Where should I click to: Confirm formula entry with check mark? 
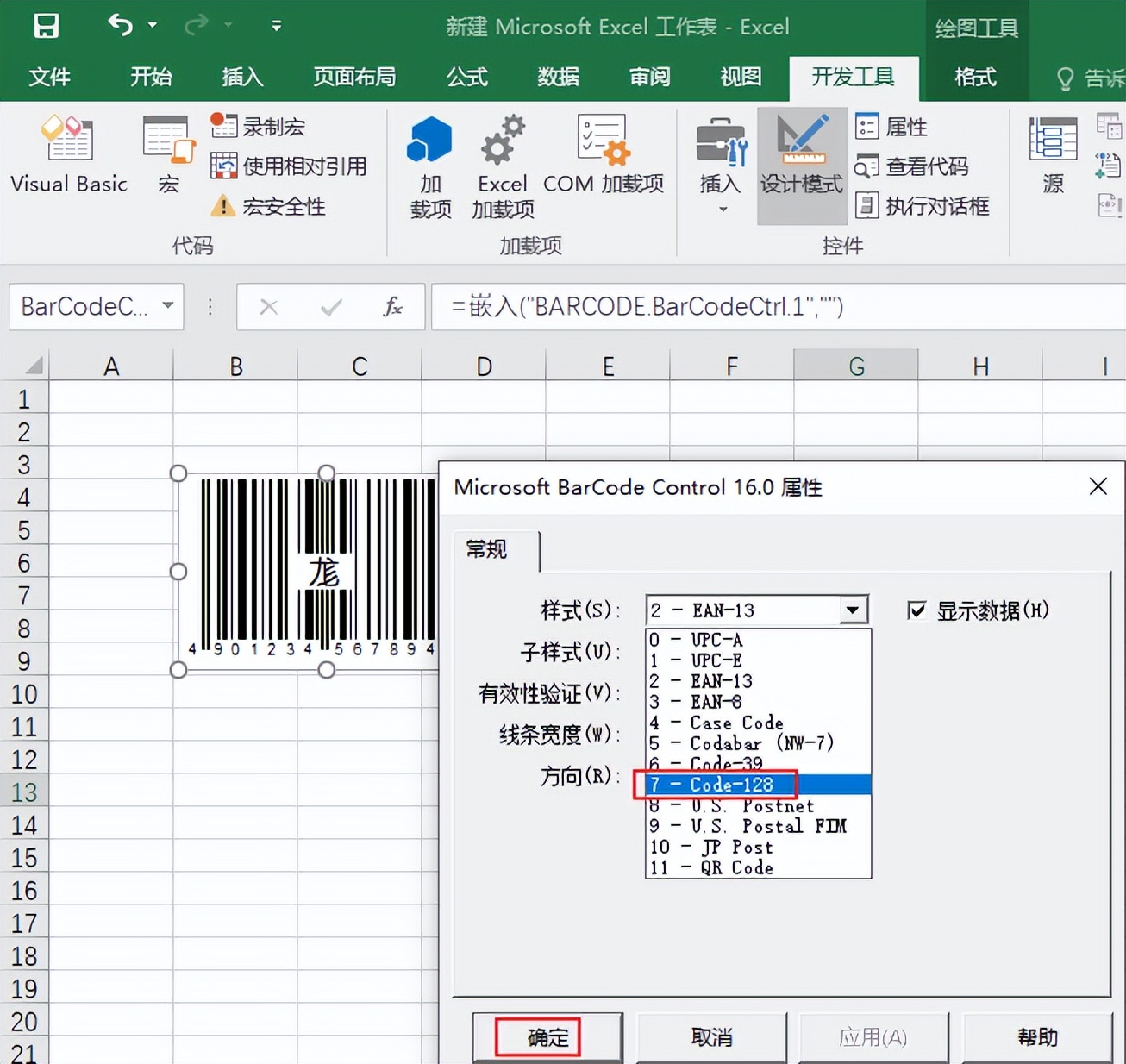tap(331, 306)
